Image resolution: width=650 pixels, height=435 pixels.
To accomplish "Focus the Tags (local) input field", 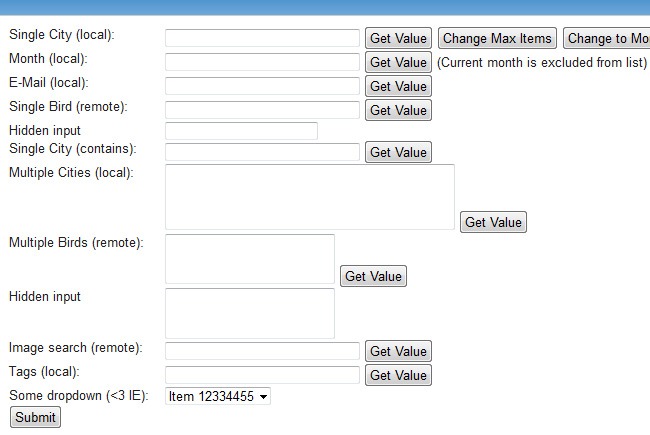I will tap(262, 375).
